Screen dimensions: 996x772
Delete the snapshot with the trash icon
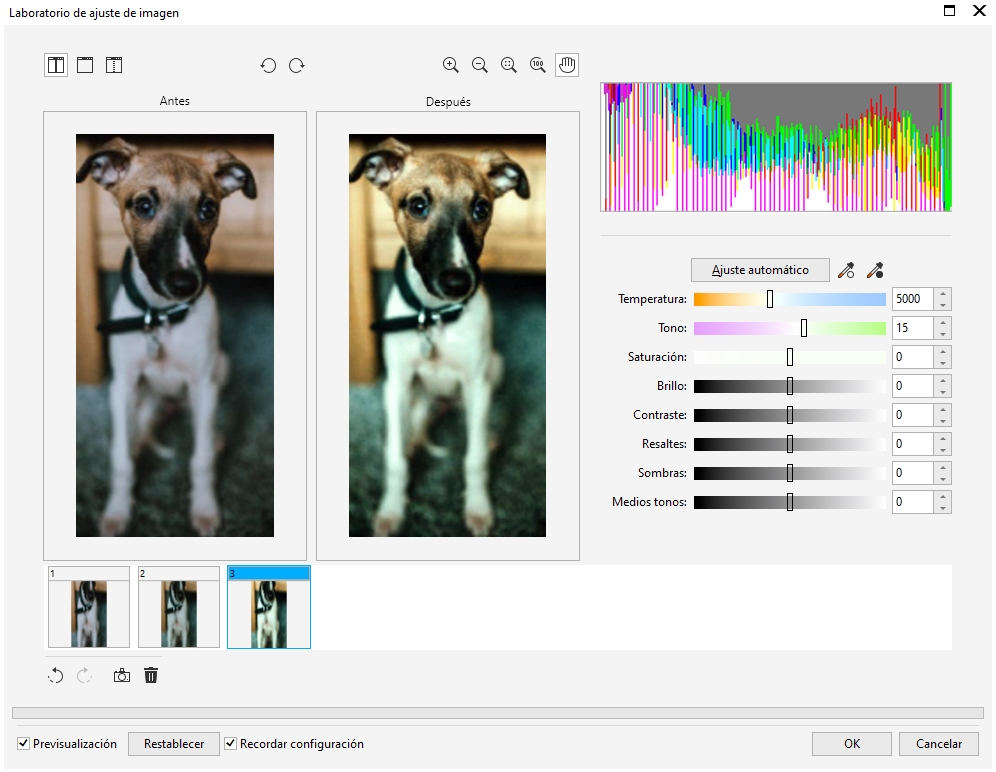tap(151, 676)
